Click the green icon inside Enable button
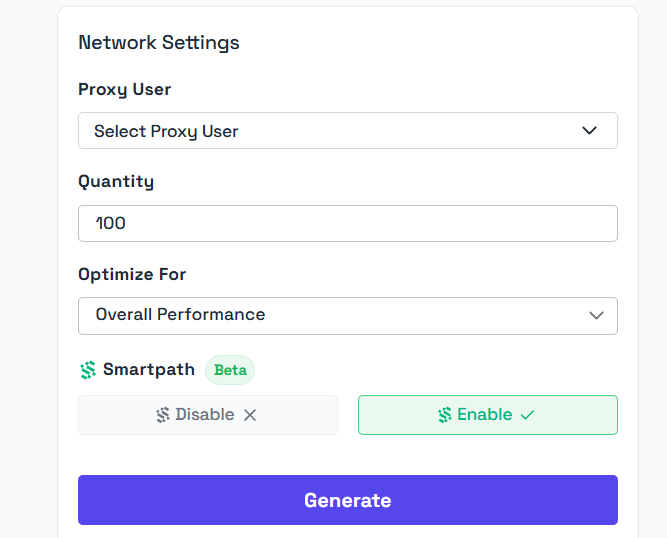The image size is (667, 538). [445, 415]
